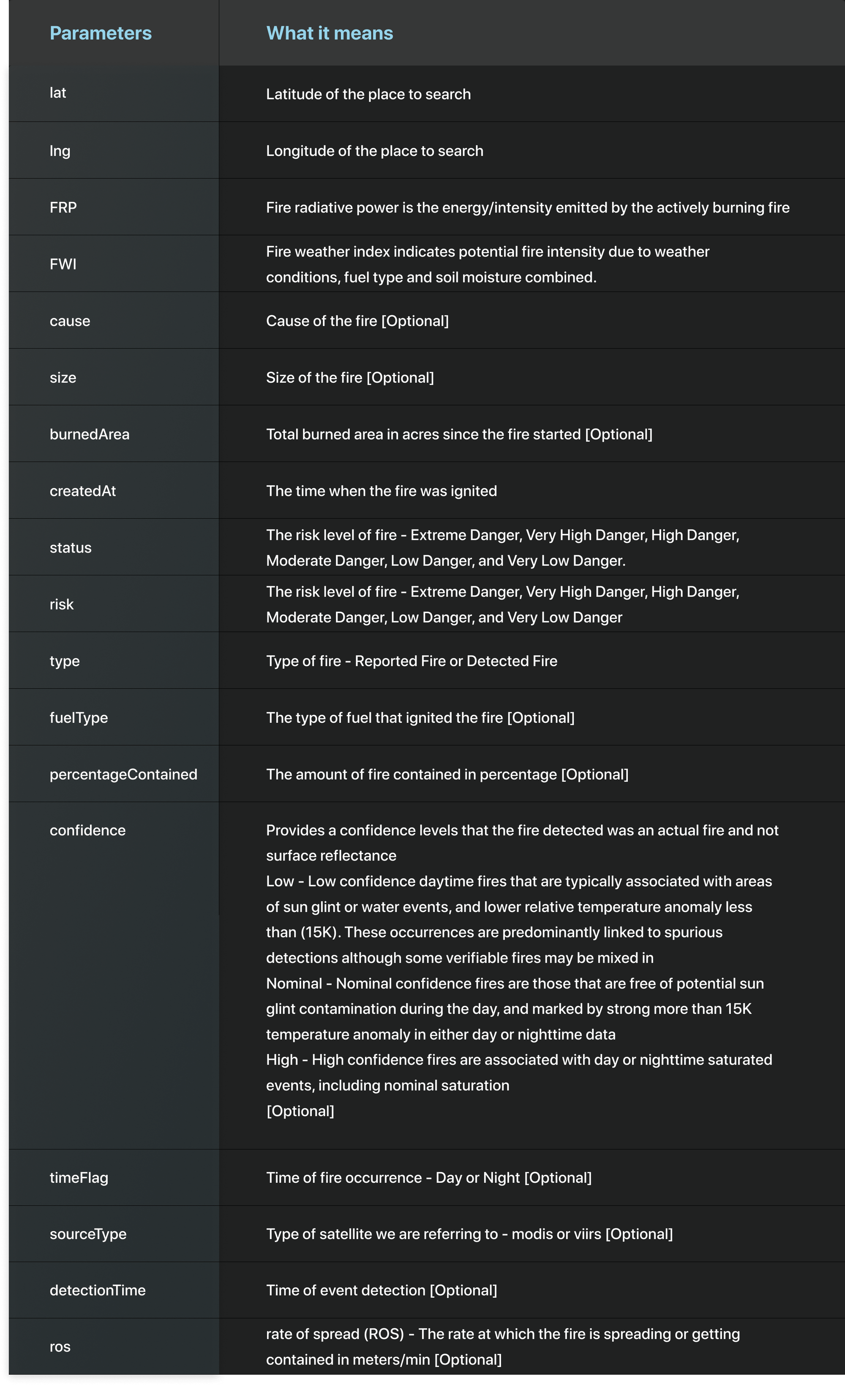Click the risk parameter name
The width and height of the screenshot is (845, 1400).
pos(61,605)
